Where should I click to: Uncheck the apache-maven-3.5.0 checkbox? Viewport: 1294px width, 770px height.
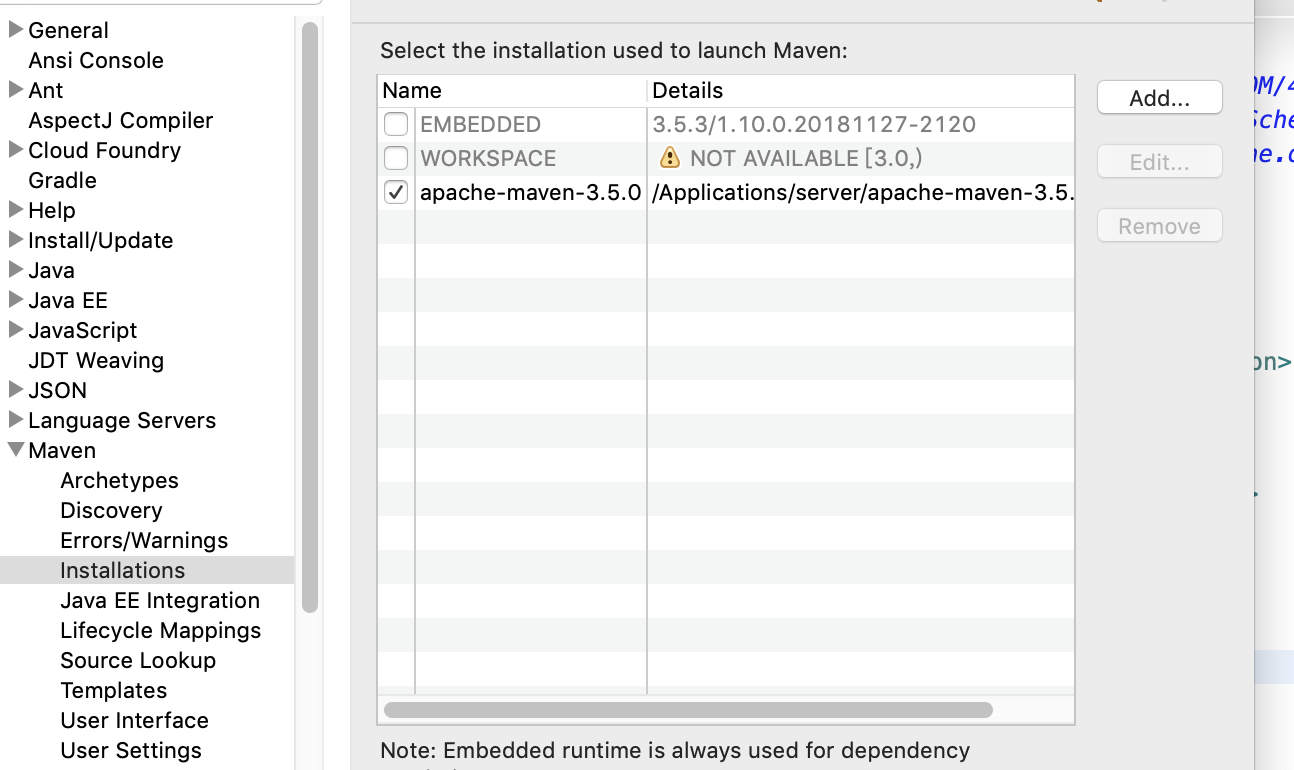[x=396, y=193]
